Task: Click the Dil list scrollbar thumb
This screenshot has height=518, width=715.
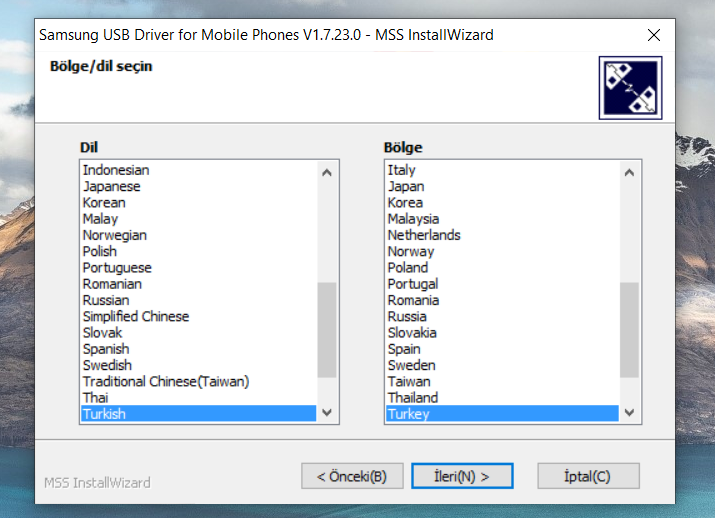Action: click(x=326, y=330)
